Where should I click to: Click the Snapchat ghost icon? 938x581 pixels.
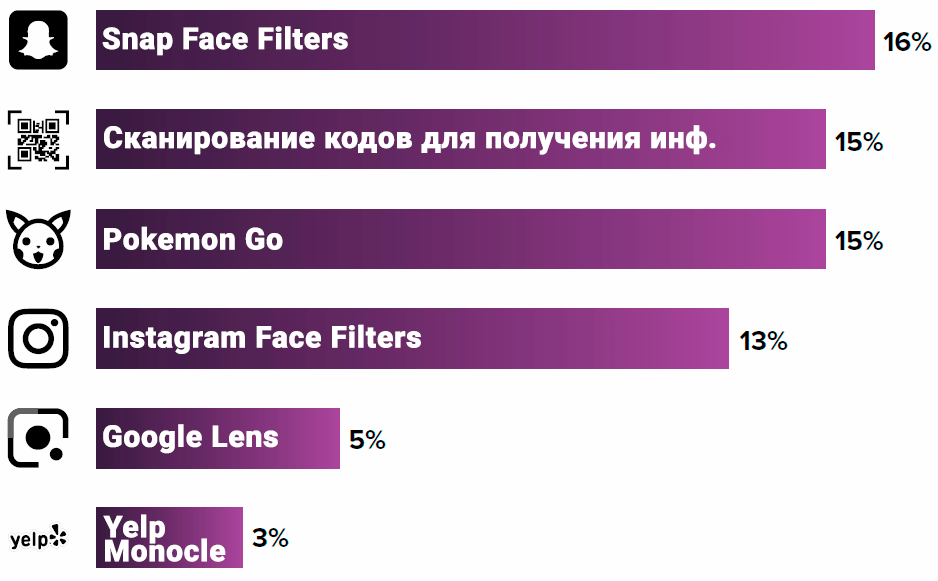[x=38, y=40]
